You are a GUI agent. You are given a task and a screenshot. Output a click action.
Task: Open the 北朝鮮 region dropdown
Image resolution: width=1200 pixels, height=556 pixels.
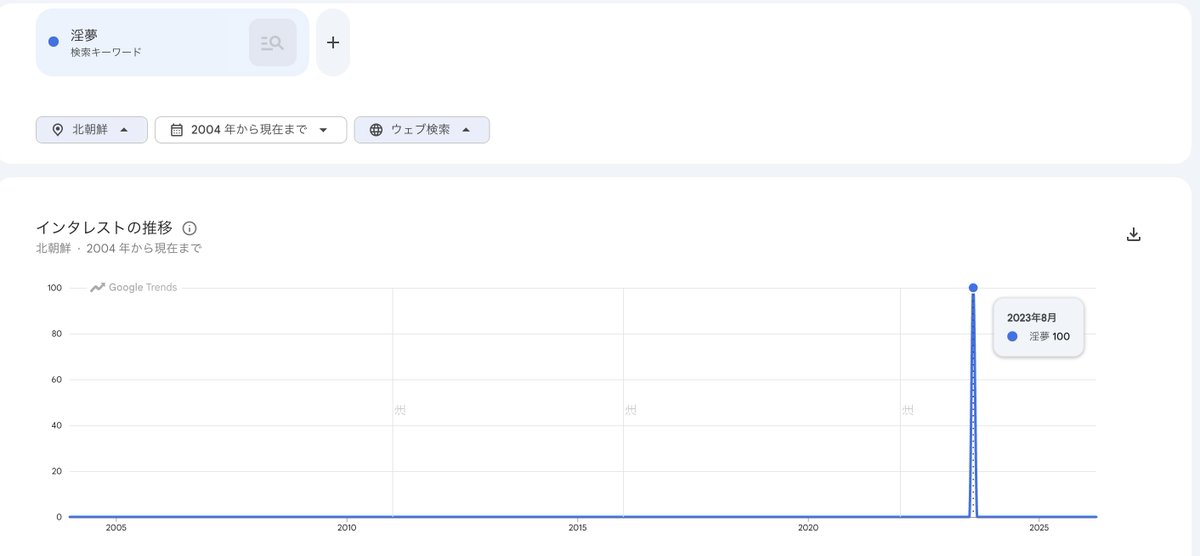tap(92, 130)
